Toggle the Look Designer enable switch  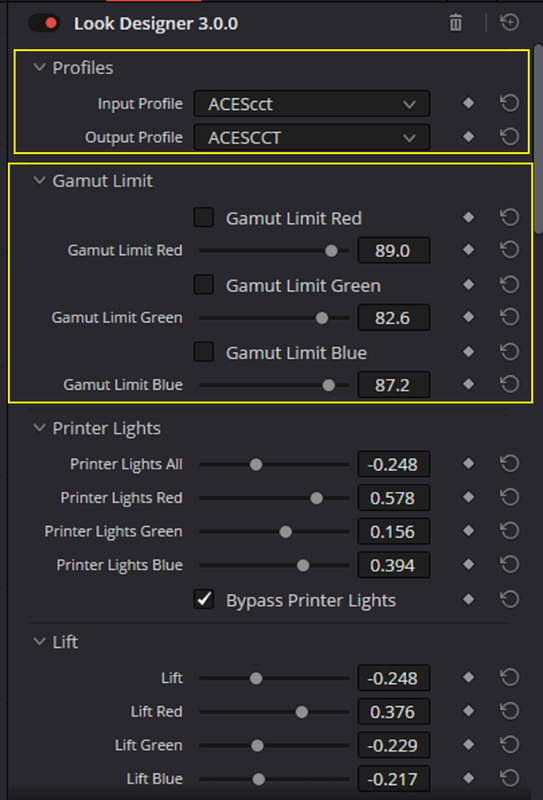[44, 23]
